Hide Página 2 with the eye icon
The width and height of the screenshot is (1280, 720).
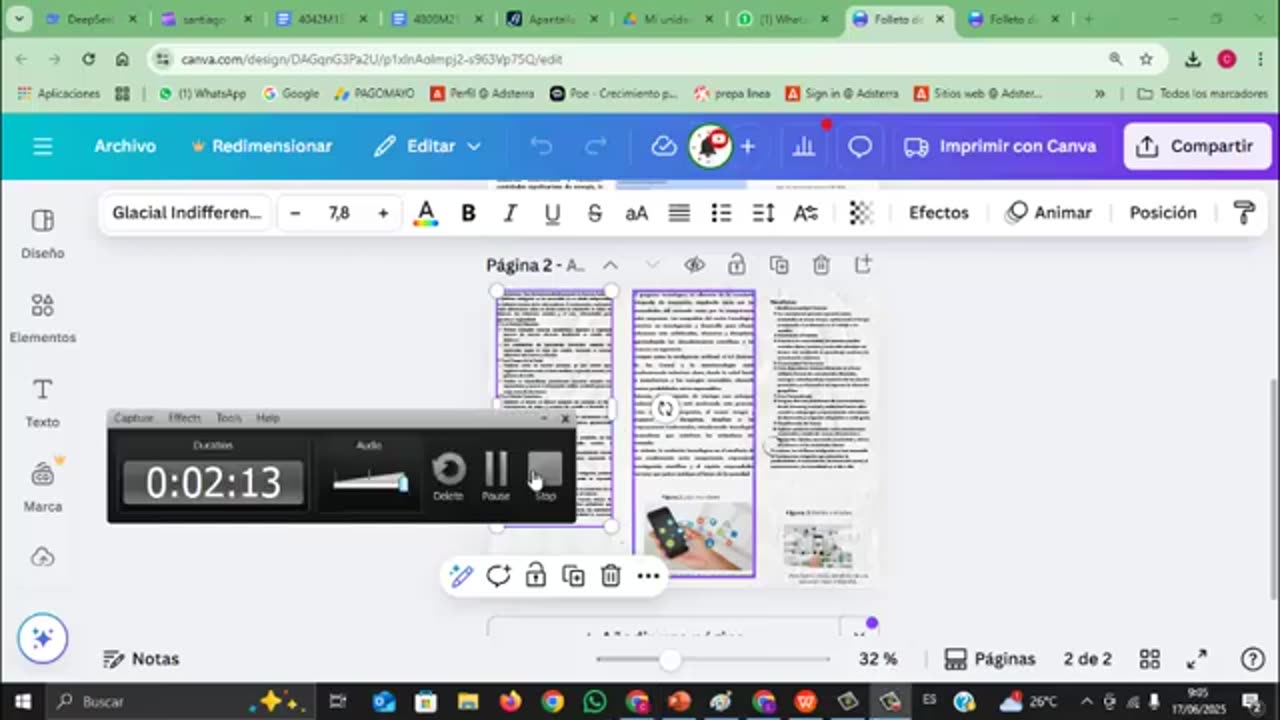694,265
